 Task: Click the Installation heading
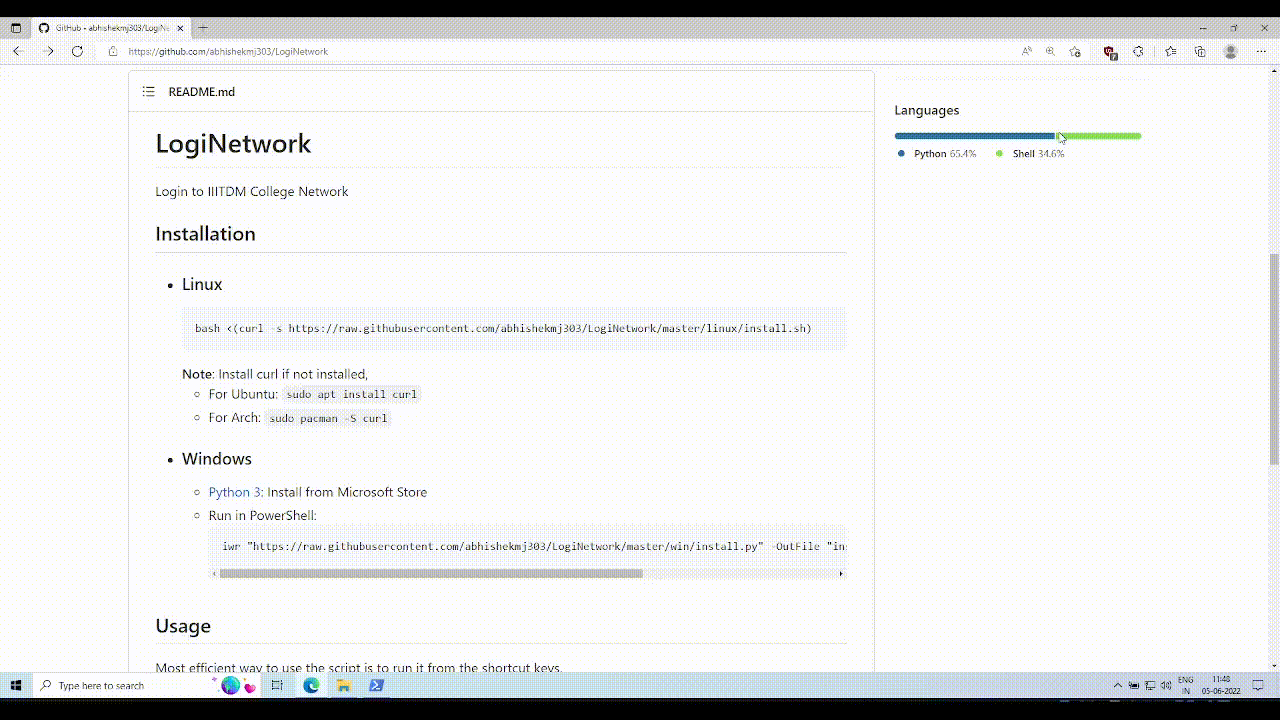(x=205, y=233)
